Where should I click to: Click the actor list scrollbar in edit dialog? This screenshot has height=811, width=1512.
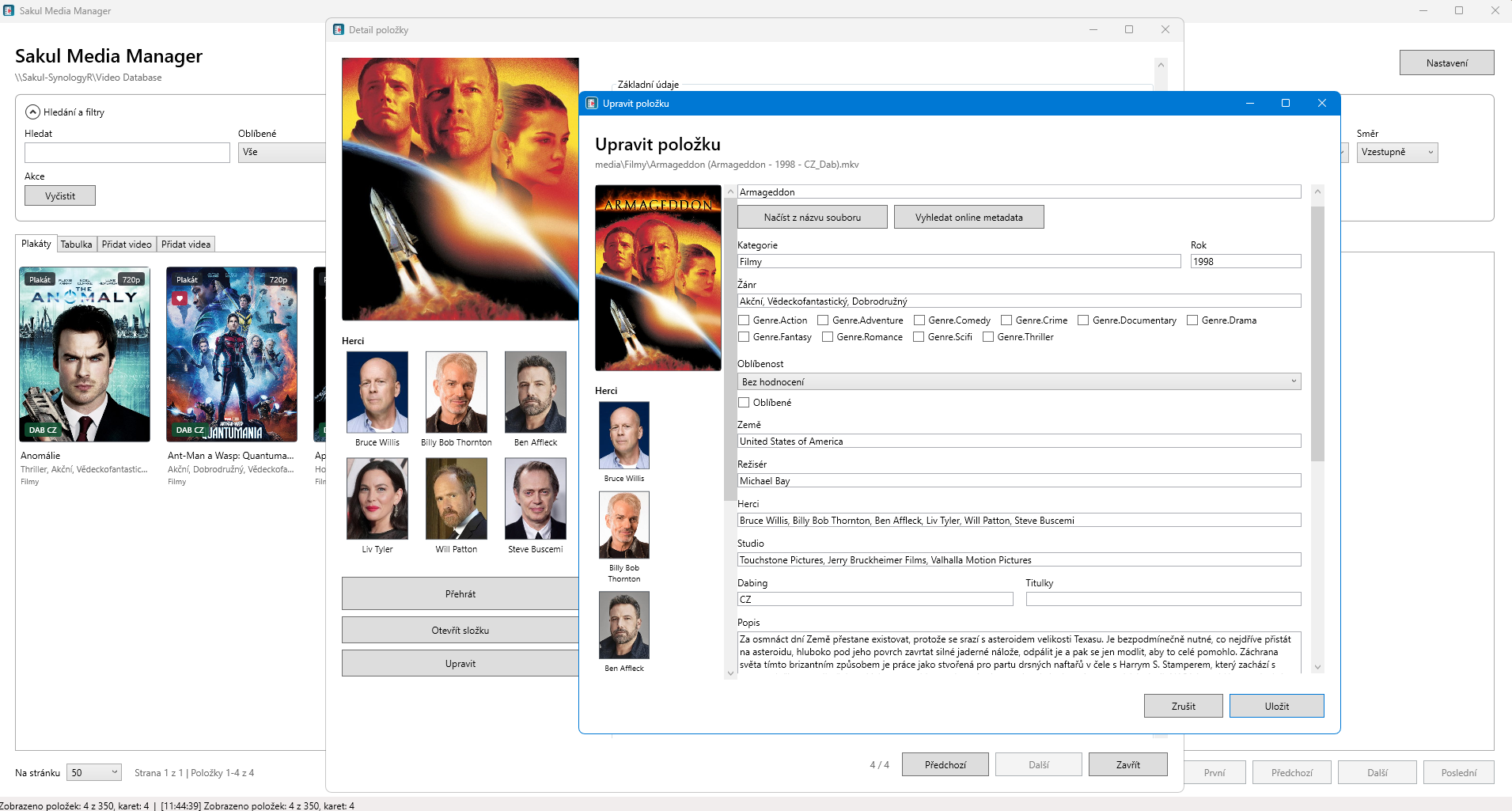[730, 349]
